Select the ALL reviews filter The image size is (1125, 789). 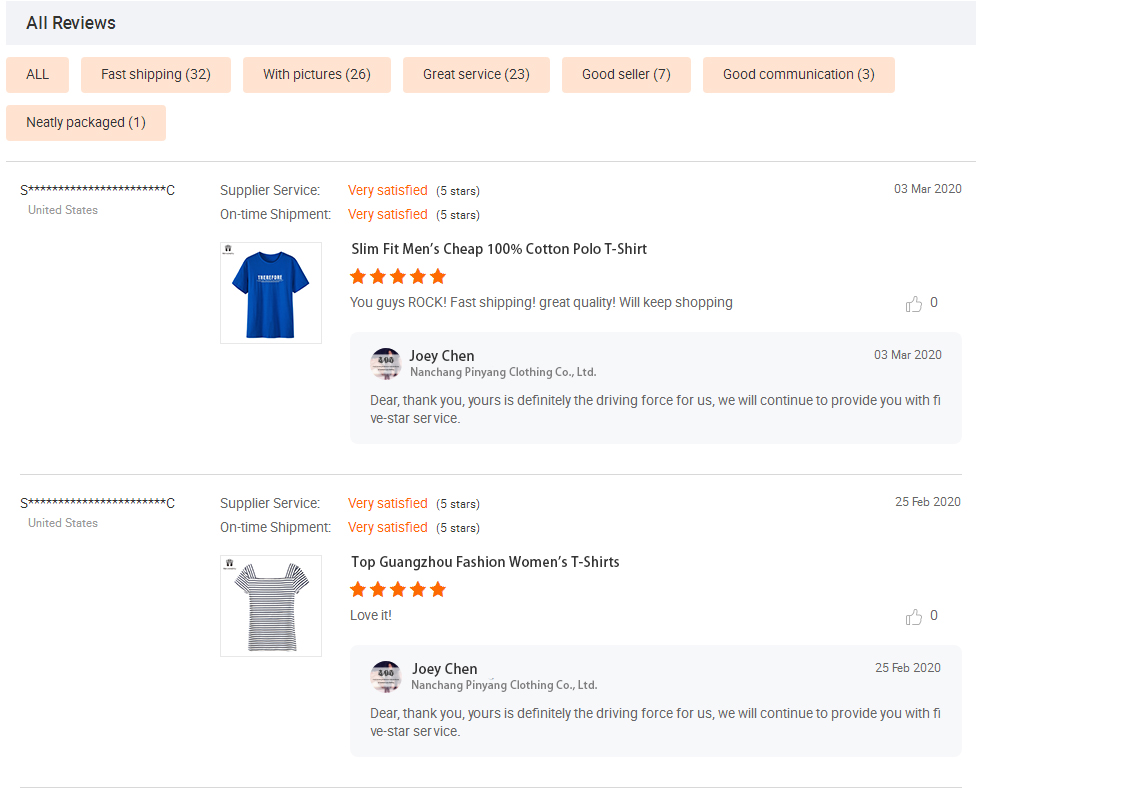(37, 75)
